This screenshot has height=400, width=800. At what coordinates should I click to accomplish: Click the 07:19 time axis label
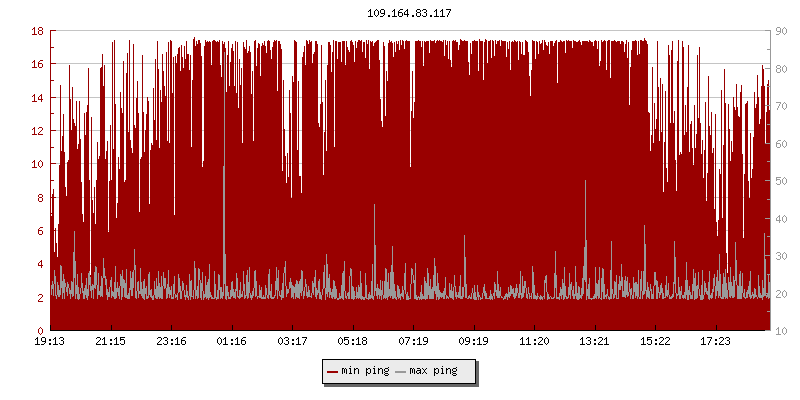coord(413,342)
